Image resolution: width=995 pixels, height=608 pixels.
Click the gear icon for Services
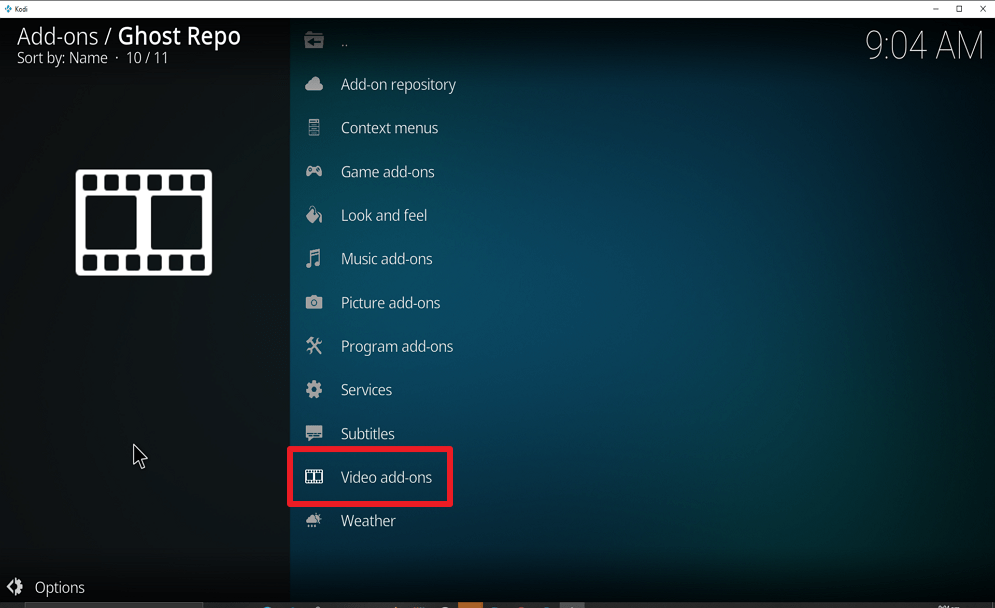(x=313, y=389)
